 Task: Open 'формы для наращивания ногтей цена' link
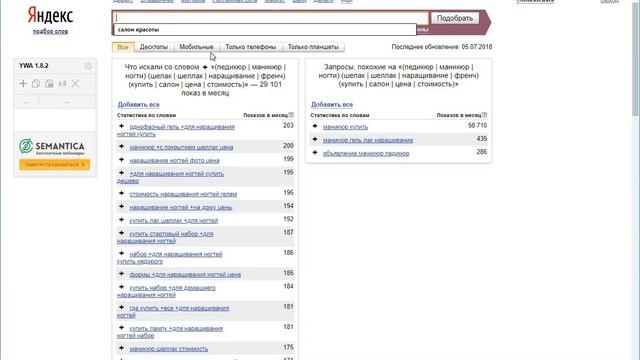[185, 275]
